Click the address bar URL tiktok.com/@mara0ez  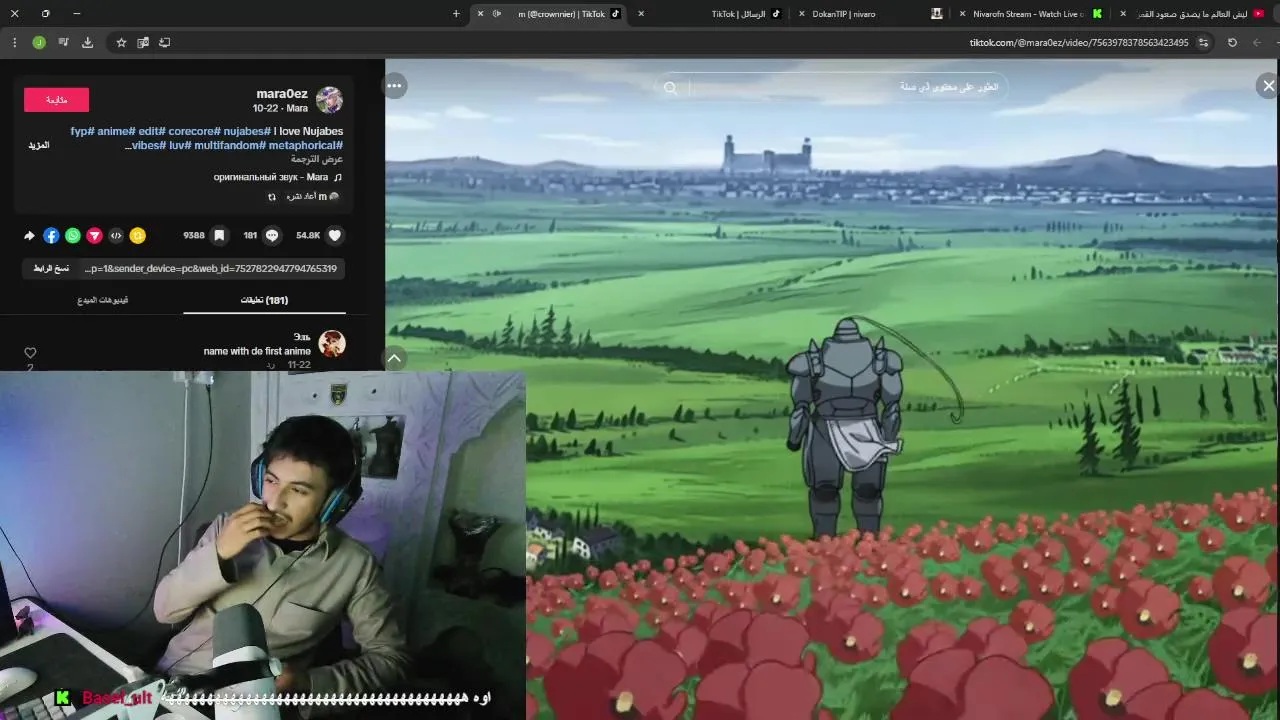pyautogui.click(x=1079, y=42)
